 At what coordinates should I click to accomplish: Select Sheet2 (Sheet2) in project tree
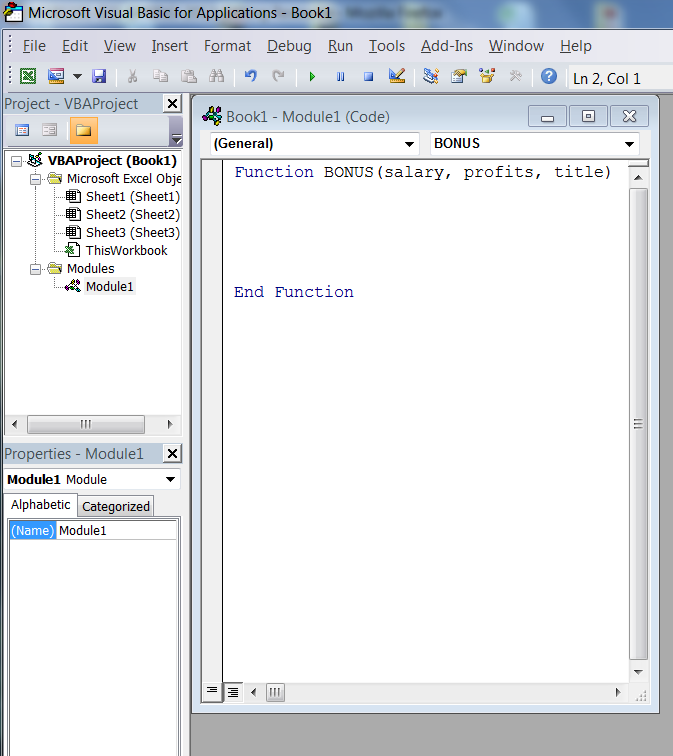click(133, 215)
